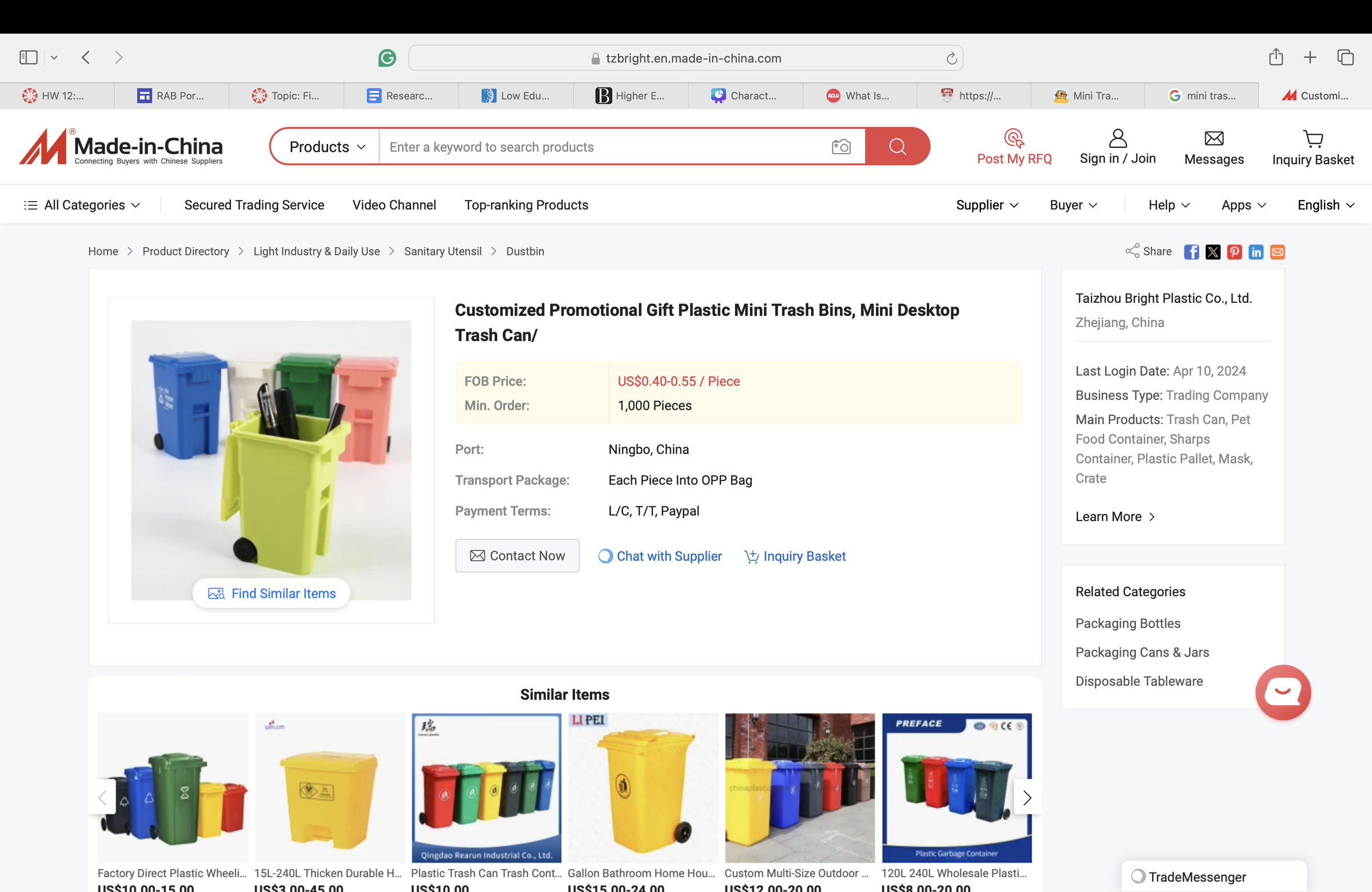
Task: Expand the Supplier dropdown menu
Action: pos(986,205)
